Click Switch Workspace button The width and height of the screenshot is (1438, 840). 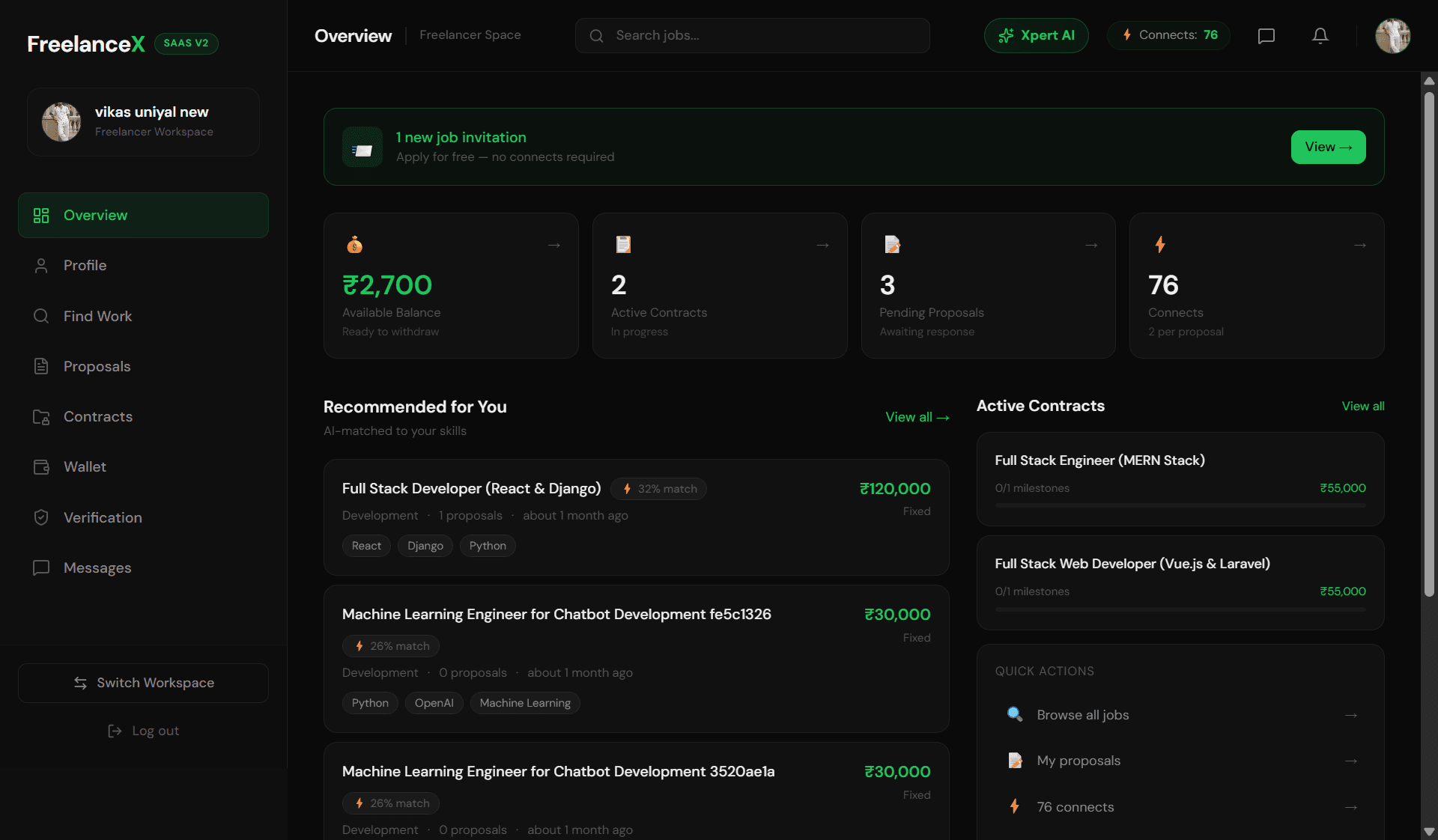(143, 683)
